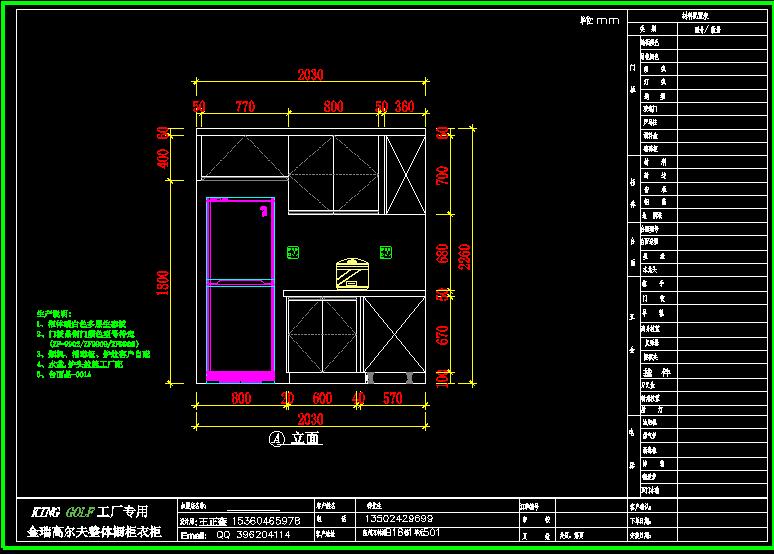This screenshot has width=774, height=554.
Task: Click the green wall socket beside the refrigerator
Action: pos(293,253)
